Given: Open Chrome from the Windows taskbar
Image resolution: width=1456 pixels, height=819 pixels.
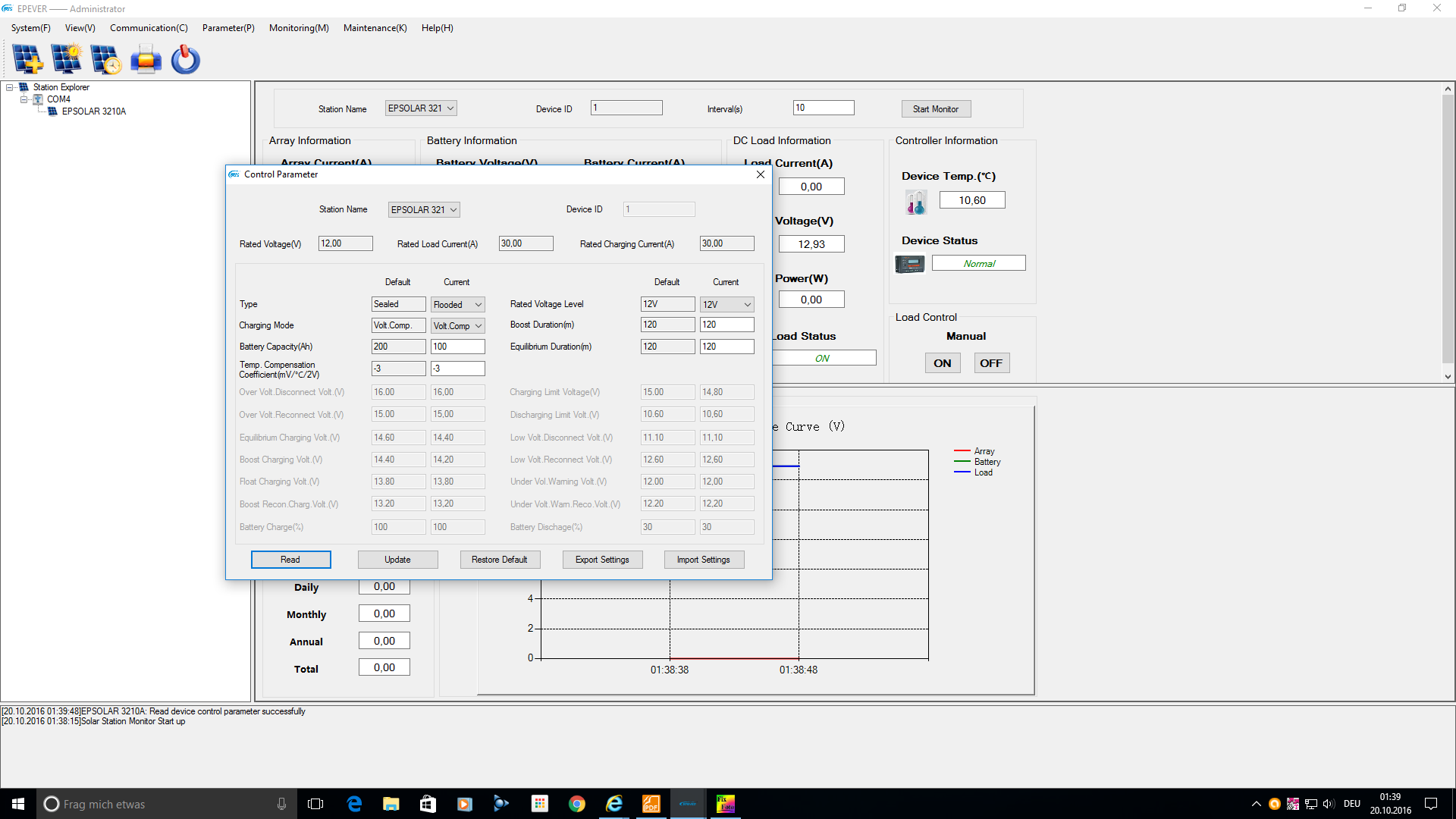Looking at the screenshot, I should pyautogui.click(x=576, y=804).
